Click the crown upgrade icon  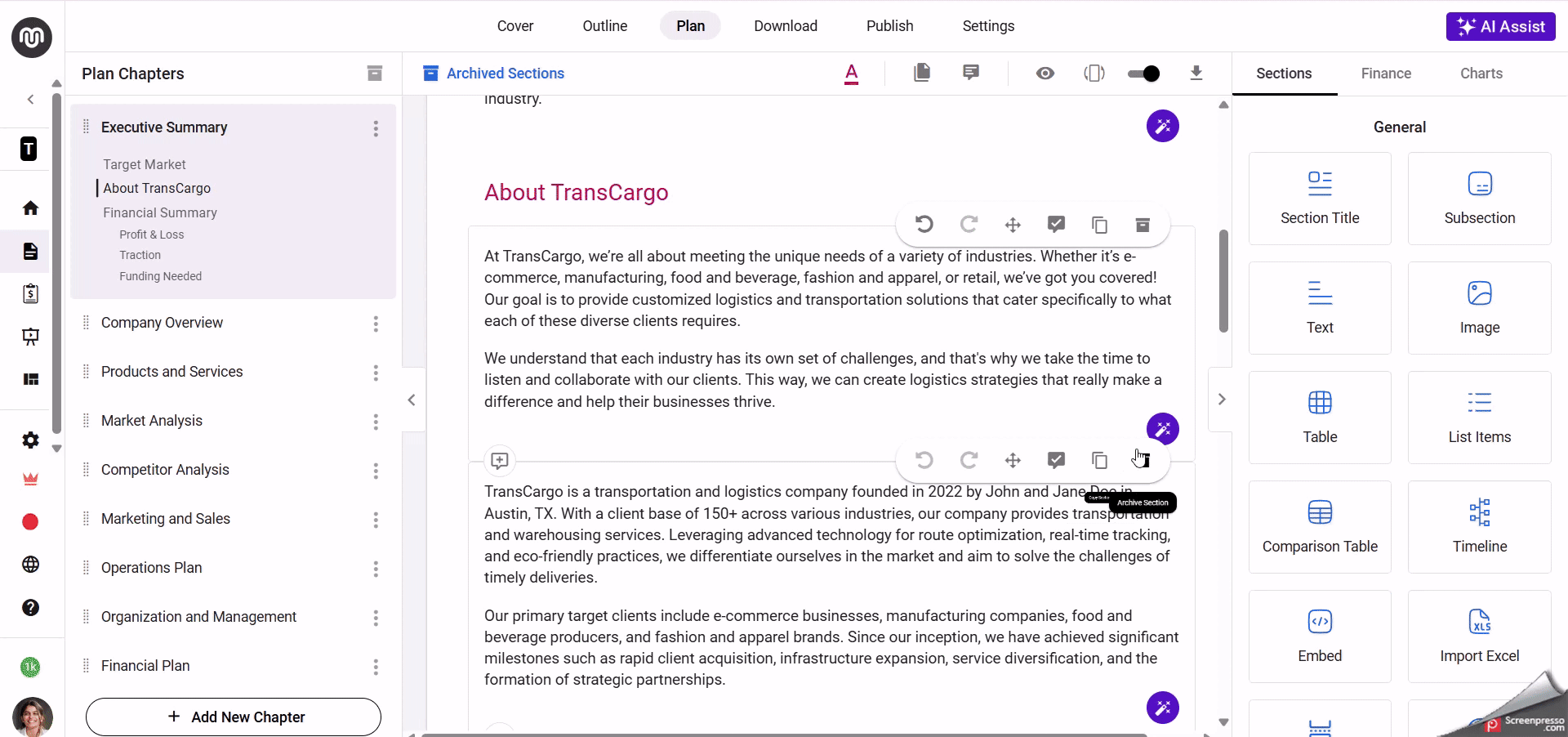click(x=30, y=480)
